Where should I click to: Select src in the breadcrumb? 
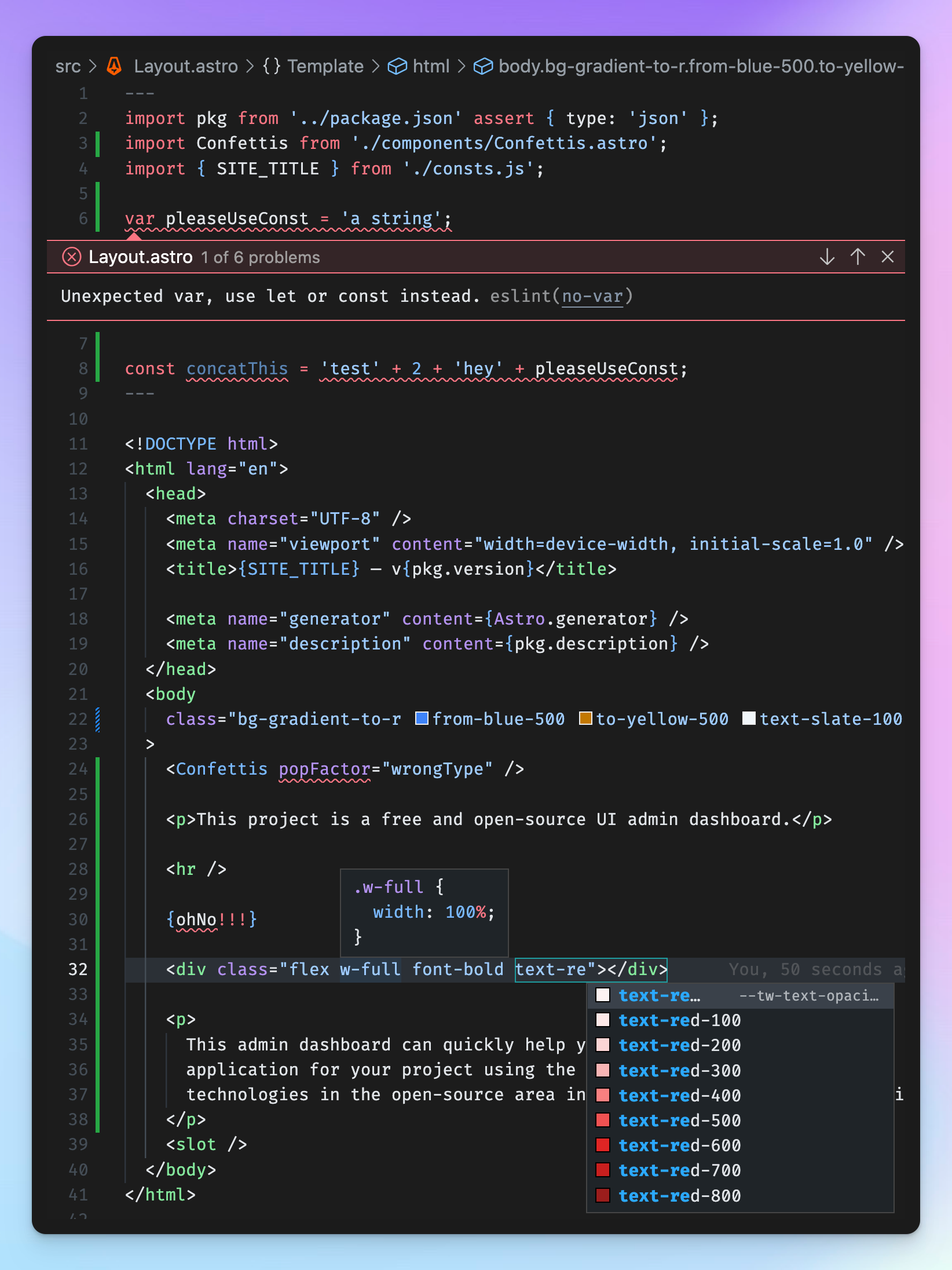coord(68,66)
